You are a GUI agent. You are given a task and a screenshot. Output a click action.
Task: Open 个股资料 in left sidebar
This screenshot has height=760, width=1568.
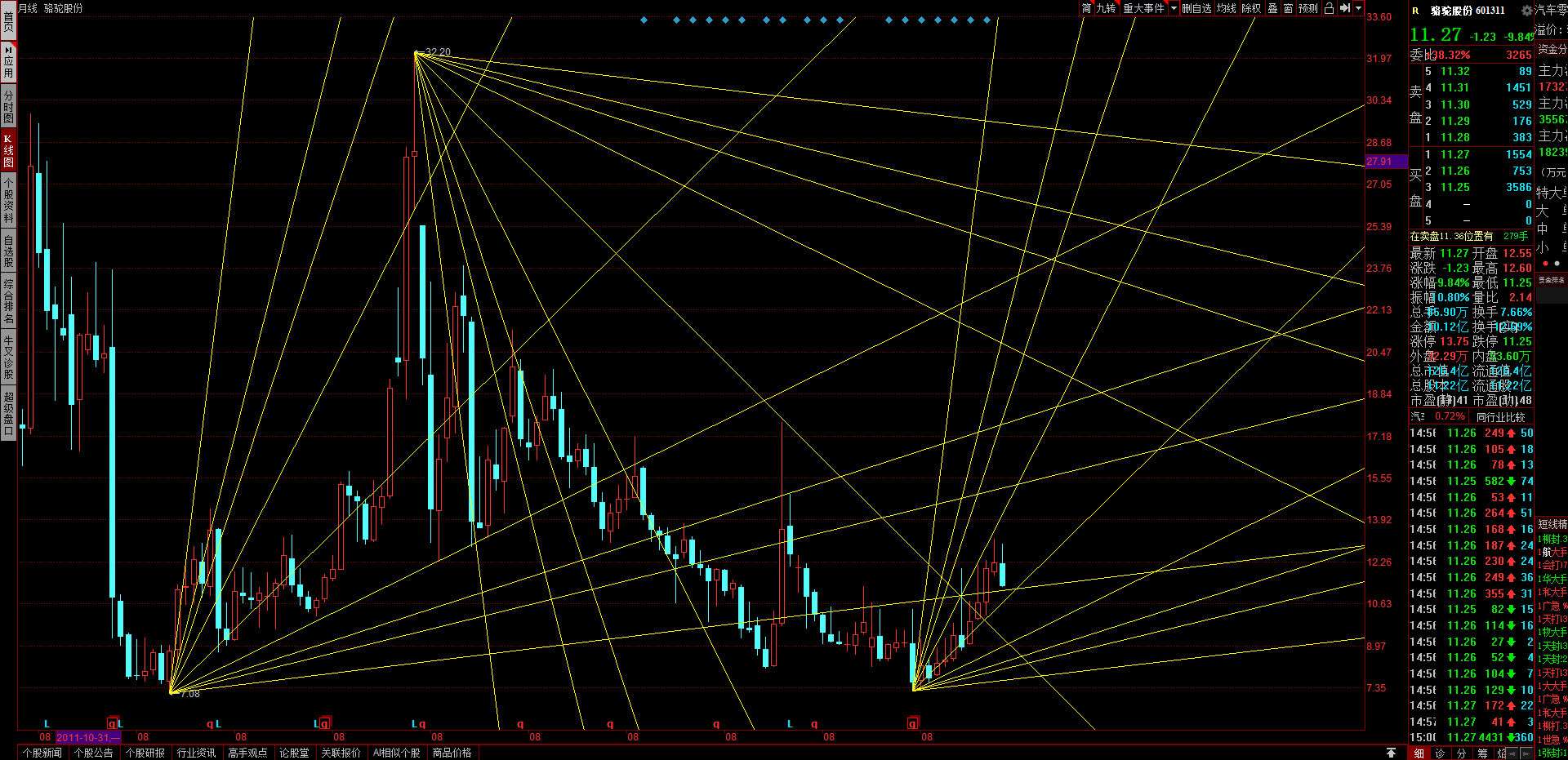(x=8, y=200)
